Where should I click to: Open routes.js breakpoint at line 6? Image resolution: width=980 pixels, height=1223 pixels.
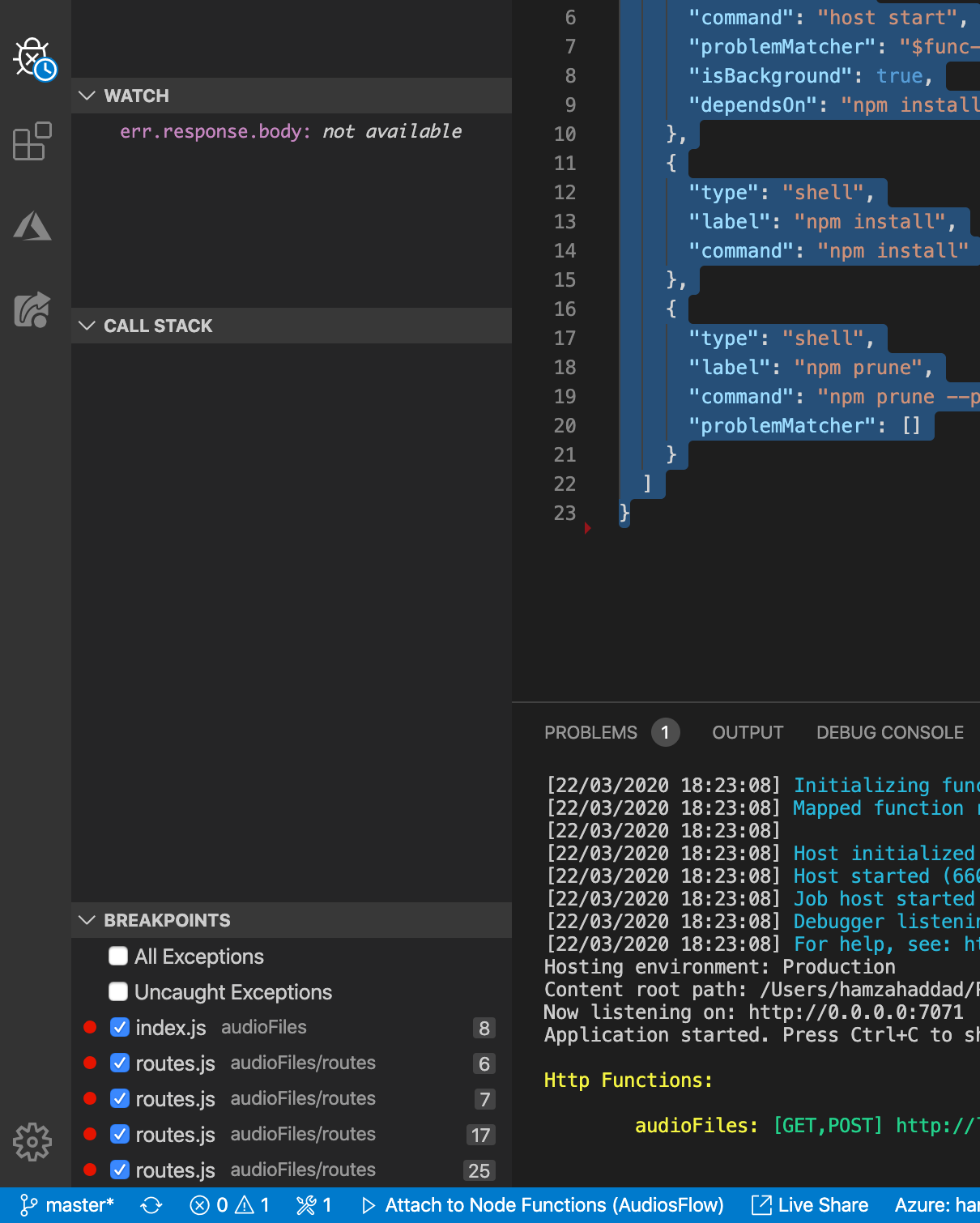292,1063
